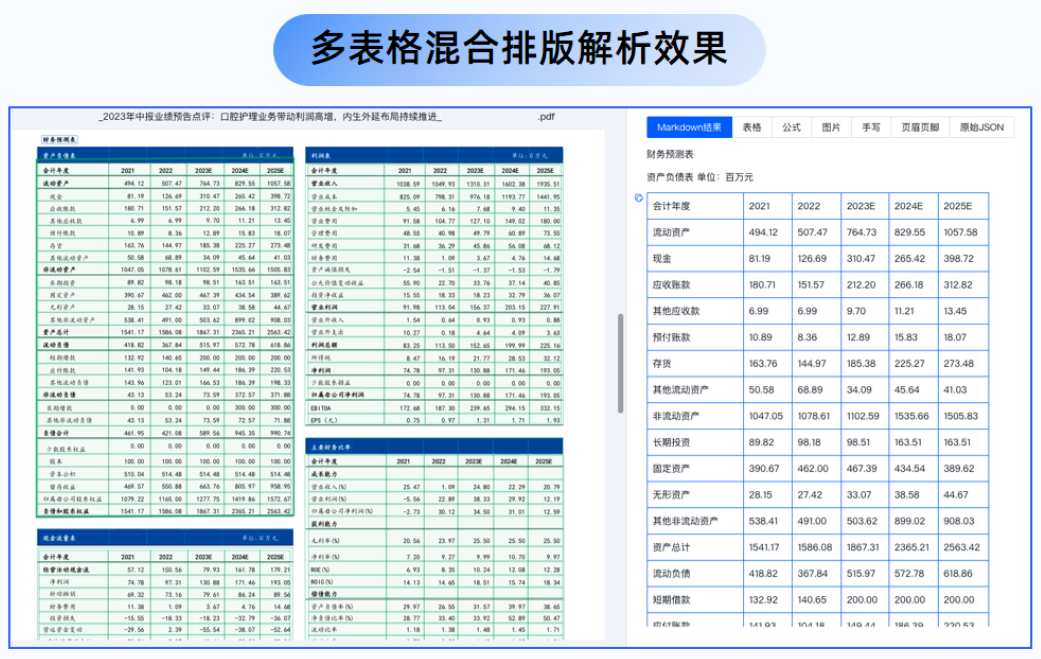Select the 公式 tab
The height and width of the screenshot is (659, 1041).
[x=791, y=127]
